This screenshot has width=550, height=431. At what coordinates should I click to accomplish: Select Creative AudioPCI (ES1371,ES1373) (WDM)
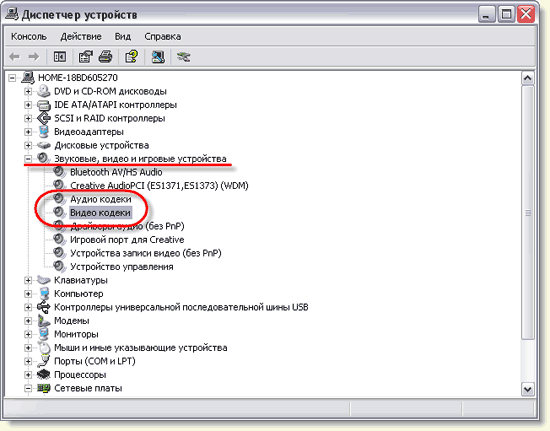pos(159,186)
